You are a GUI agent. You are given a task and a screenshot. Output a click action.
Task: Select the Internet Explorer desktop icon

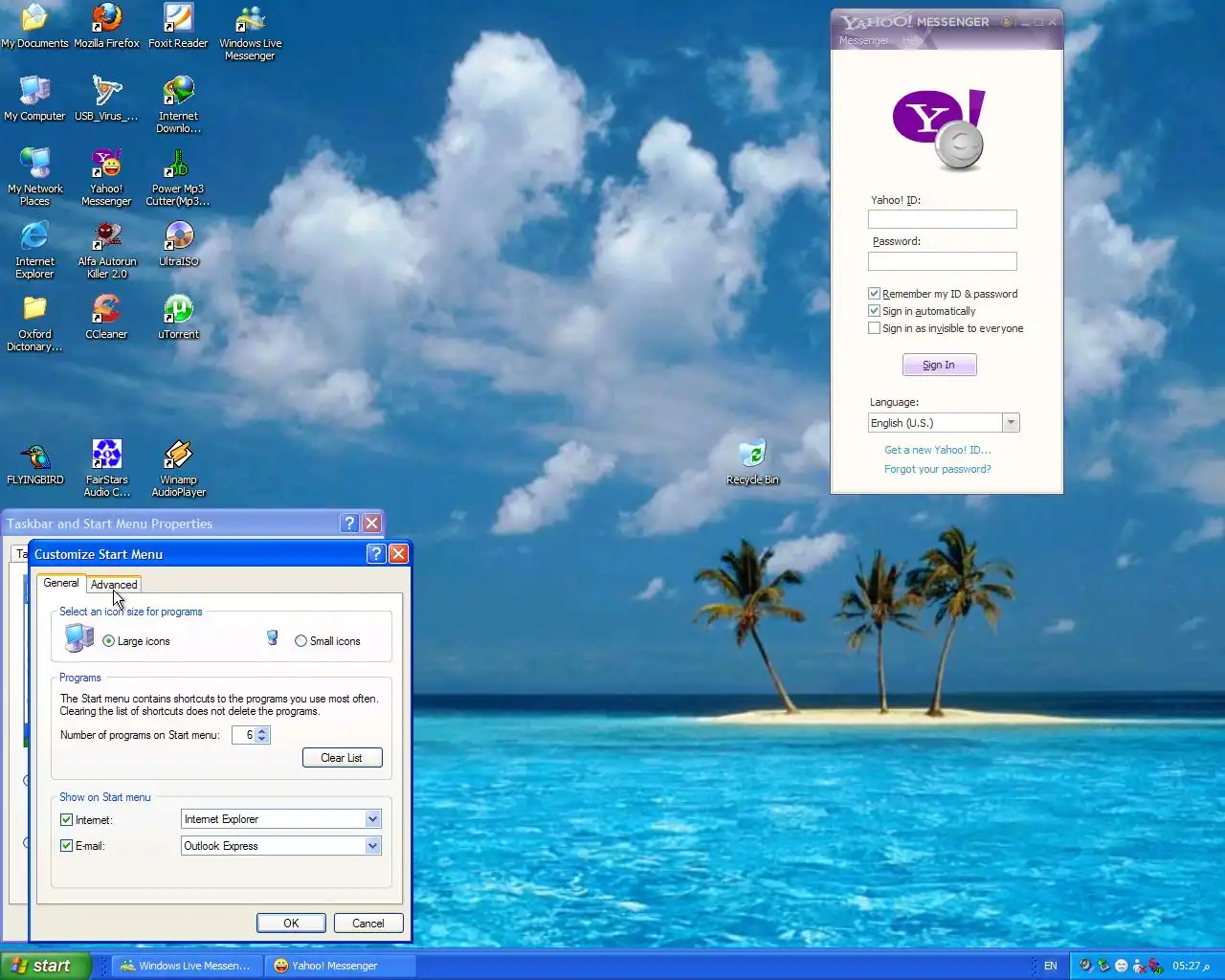coord(34,251)
